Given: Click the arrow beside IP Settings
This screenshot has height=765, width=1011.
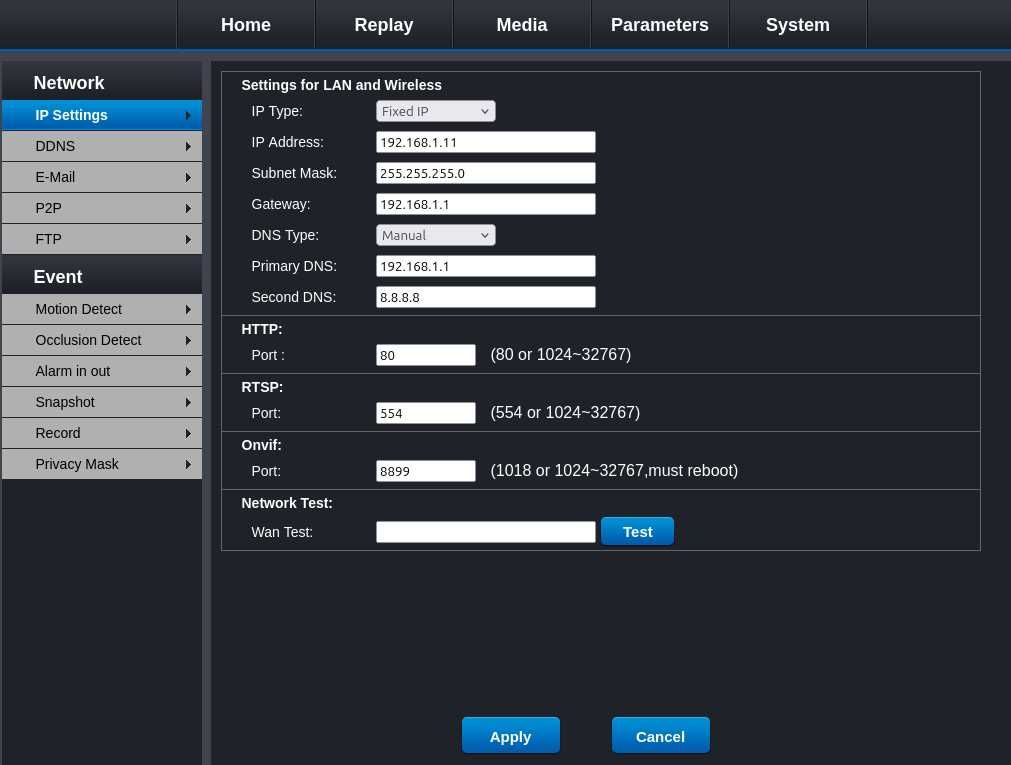Looking at the screenshot, I should (188, 115).
